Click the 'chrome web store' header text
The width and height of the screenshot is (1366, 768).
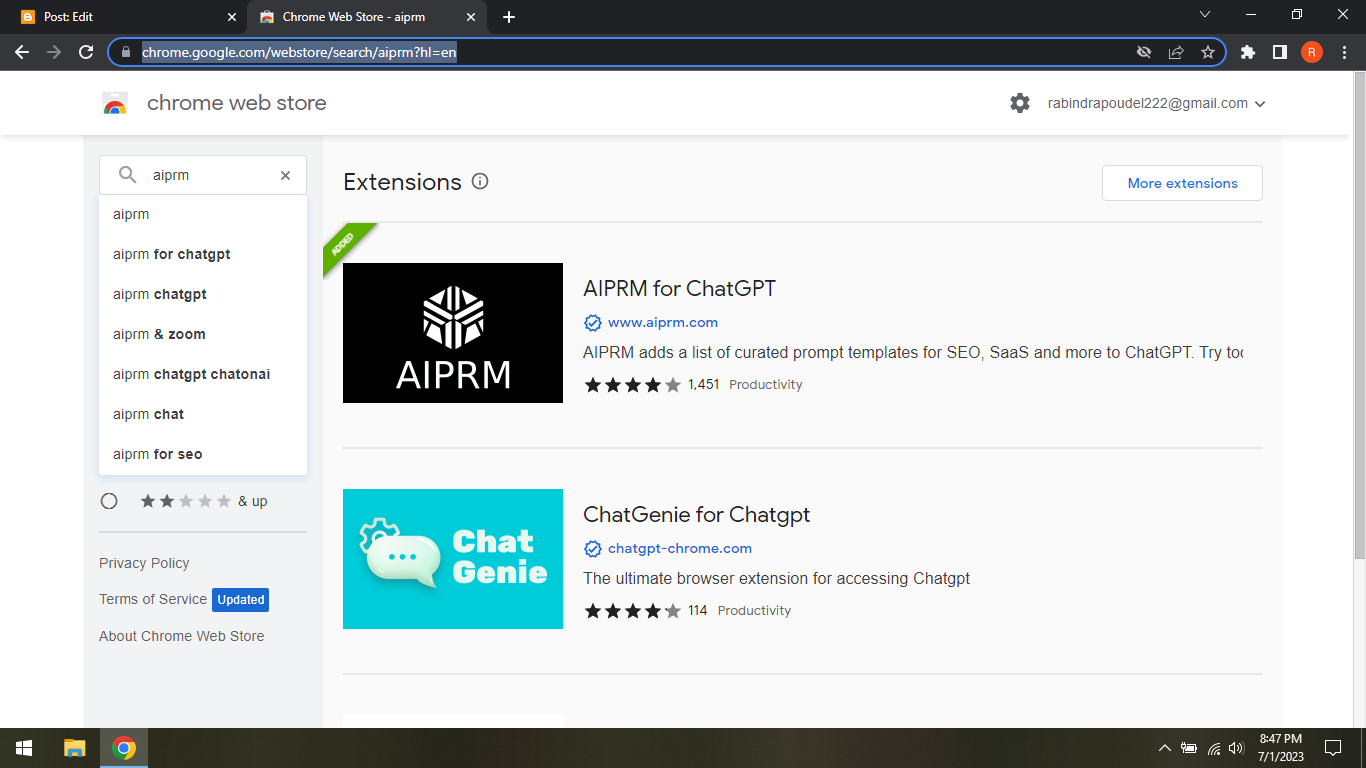[237, 103]
